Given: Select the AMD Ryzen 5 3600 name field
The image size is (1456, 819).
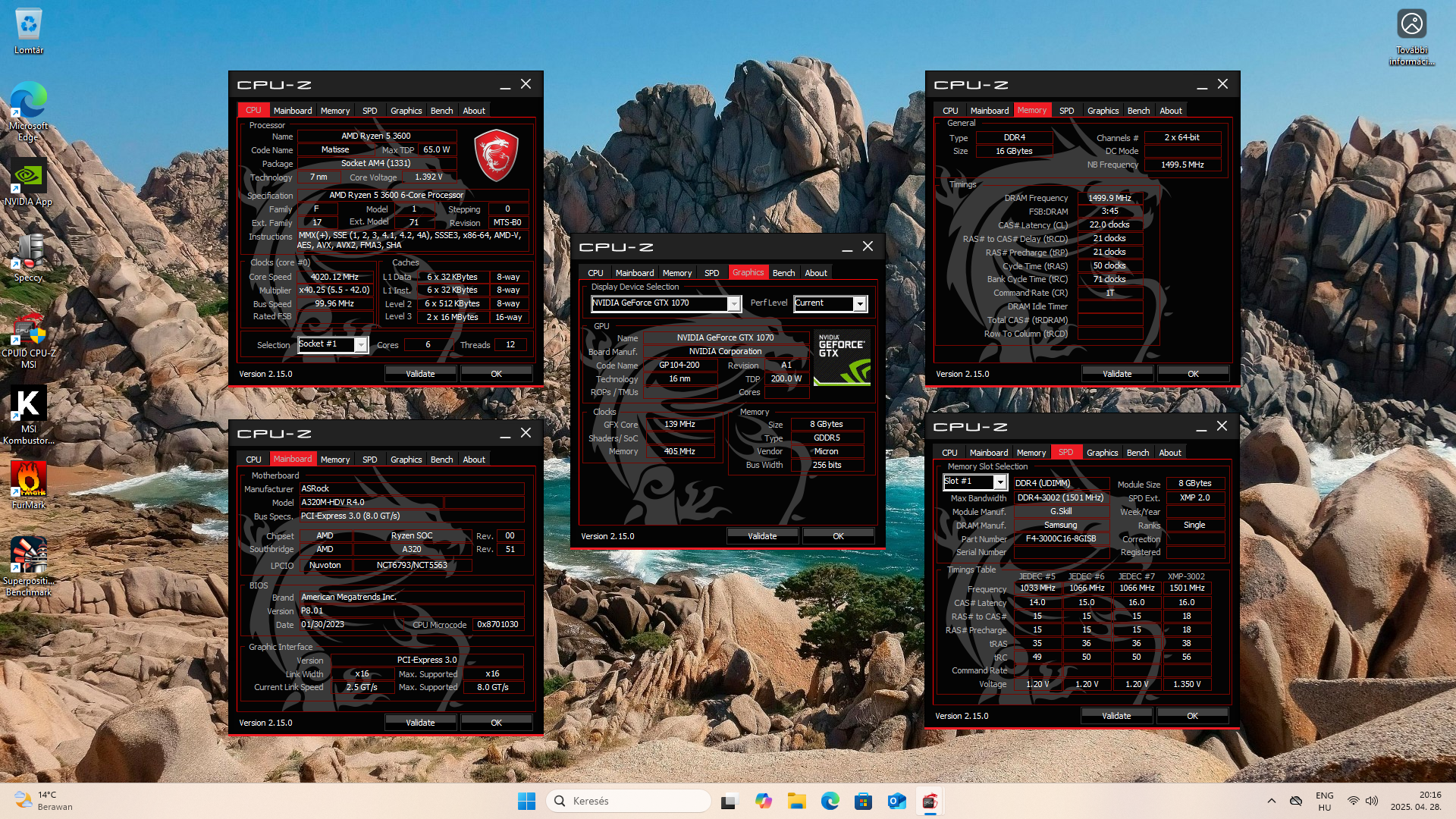Looking at the screenshot, I should click(x=376, y=136).
